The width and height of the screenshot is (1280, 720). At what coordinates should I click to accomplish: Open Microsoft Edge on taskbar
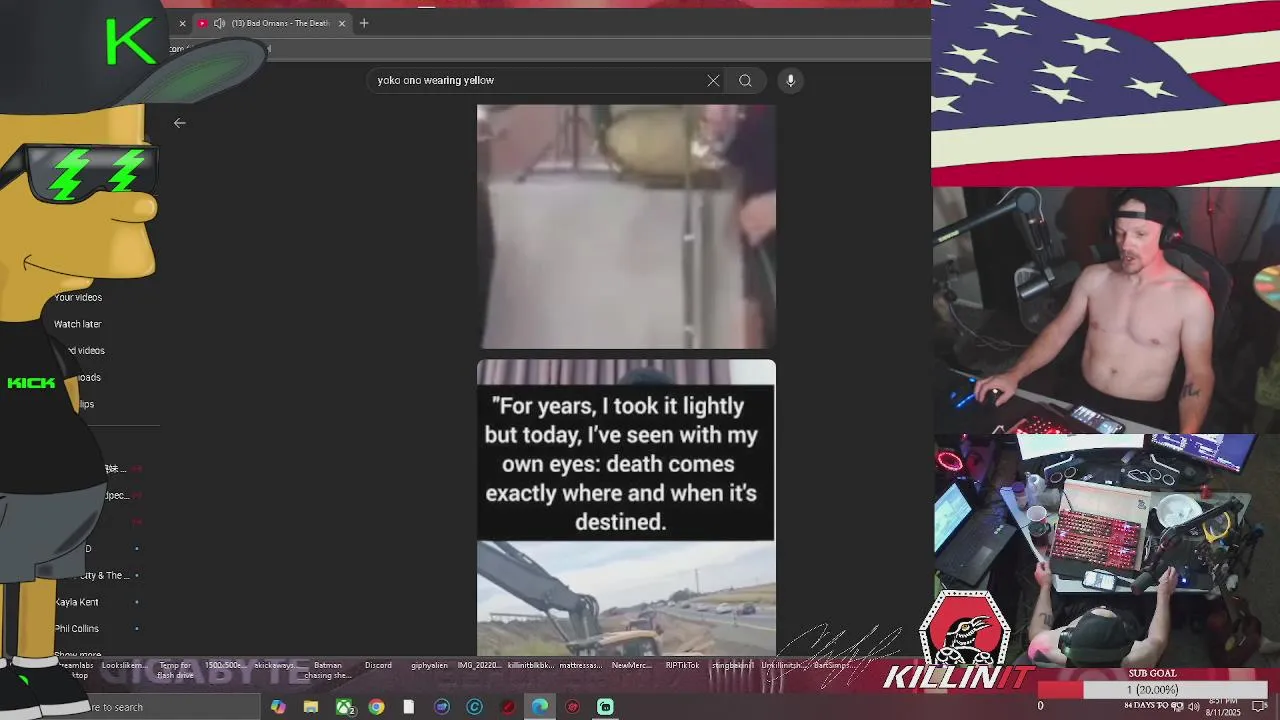click(540, 707)
